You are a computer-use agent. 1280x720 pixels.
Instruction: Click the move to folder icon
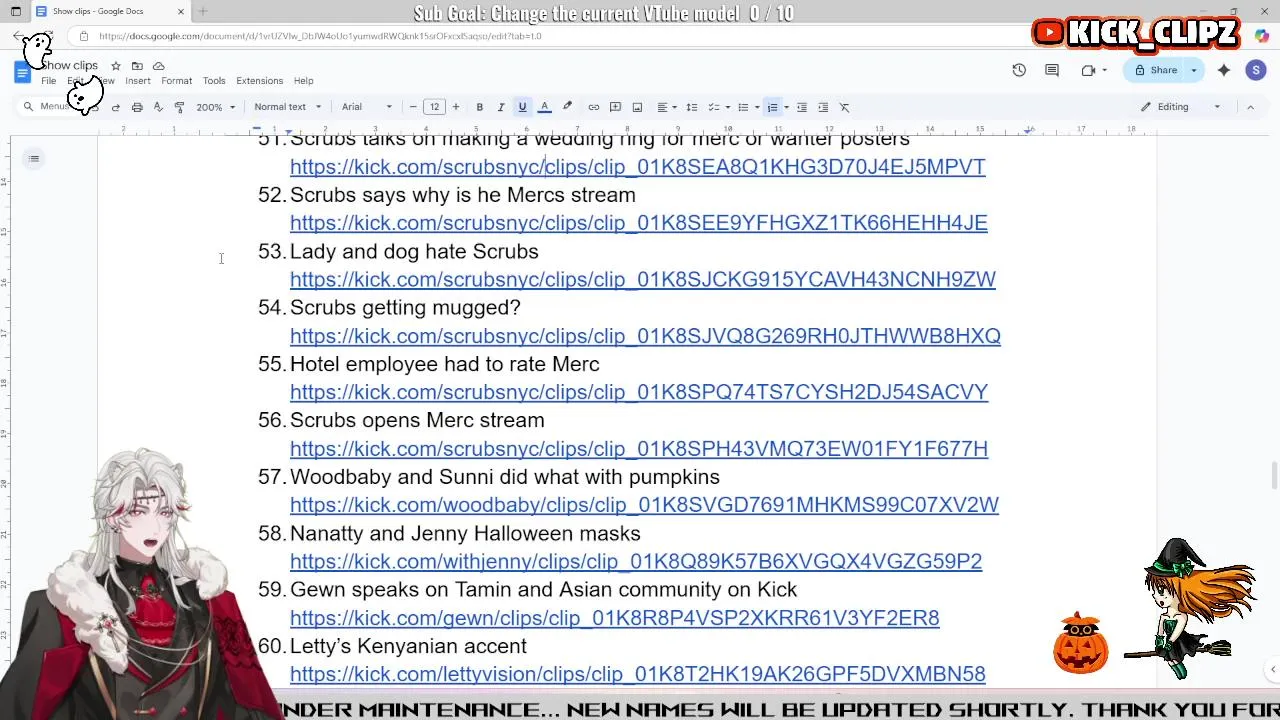pyautogui.click(x=137, y=66)
